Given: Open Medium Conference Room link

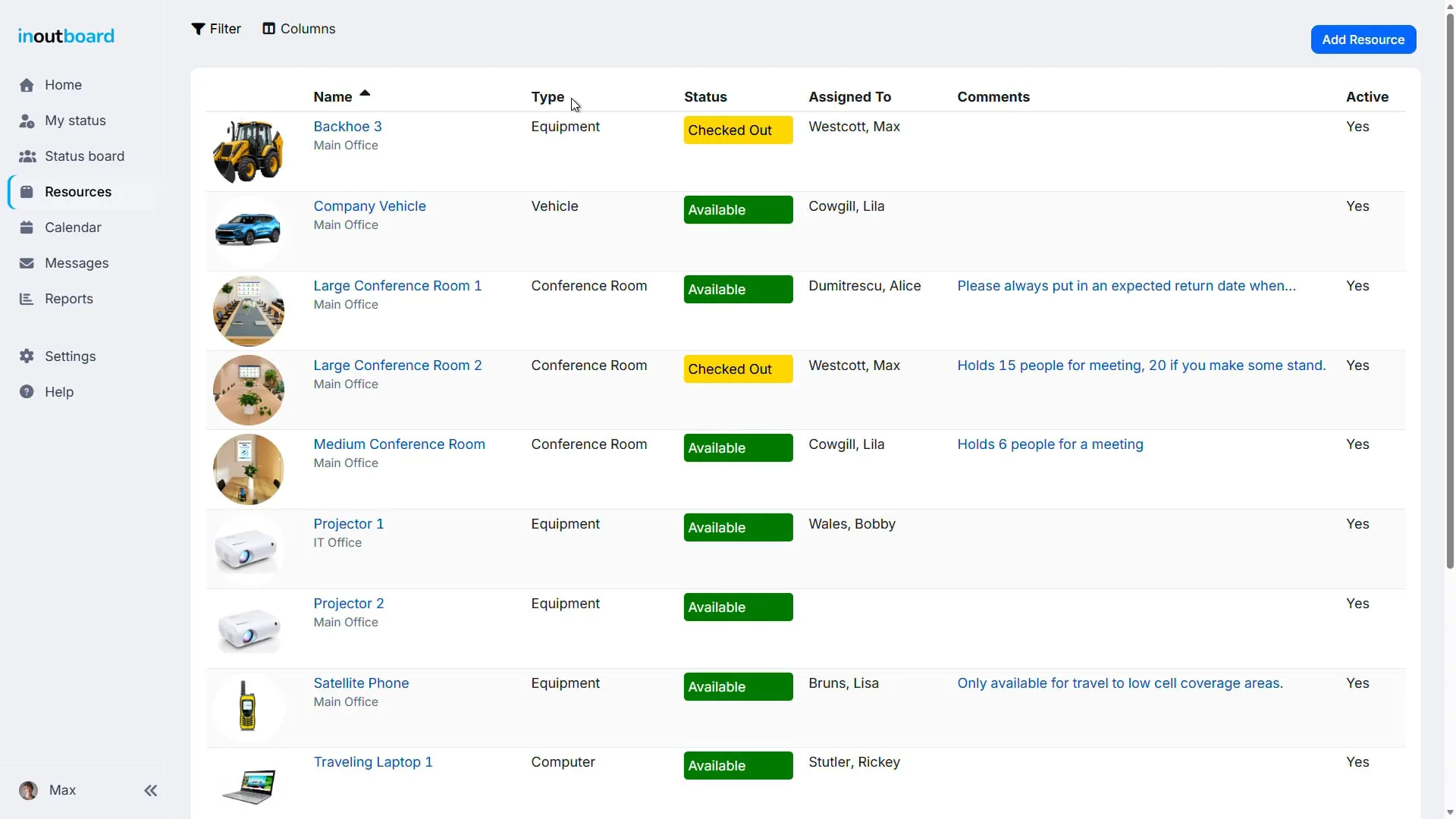Looking at the screenshot, I should [x=399, y=444].
